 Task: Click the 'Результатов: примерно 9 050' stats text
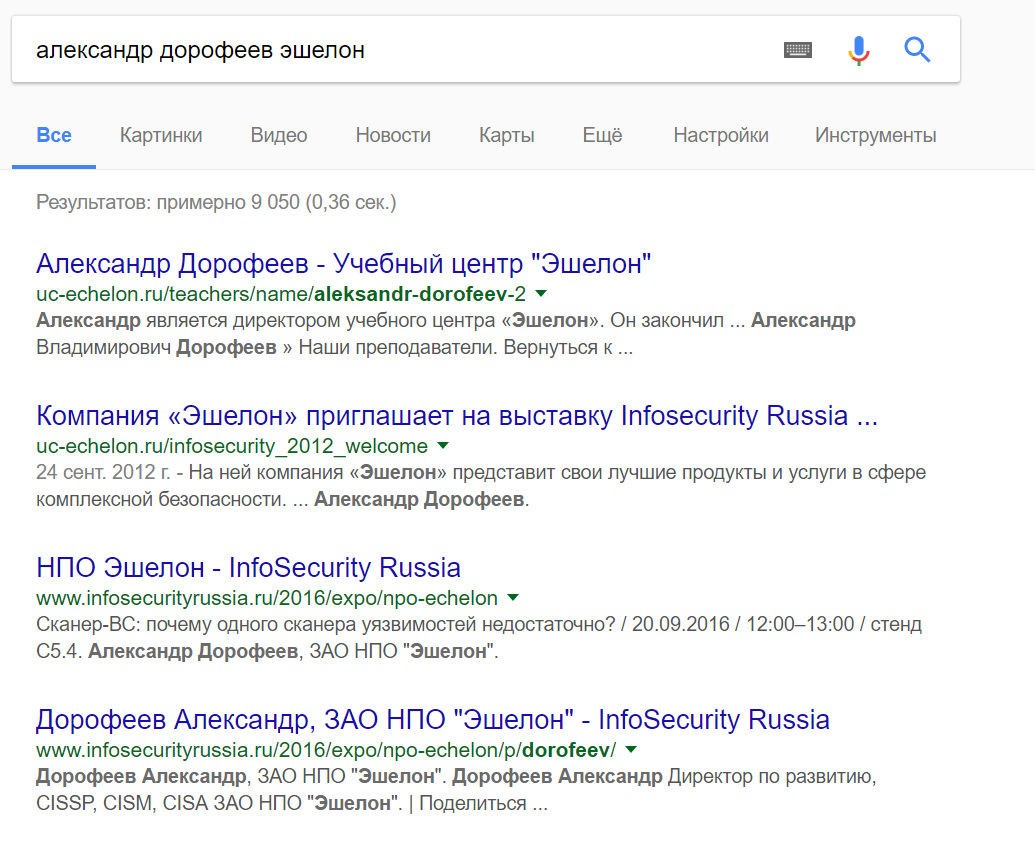click(x=216, y=202)
